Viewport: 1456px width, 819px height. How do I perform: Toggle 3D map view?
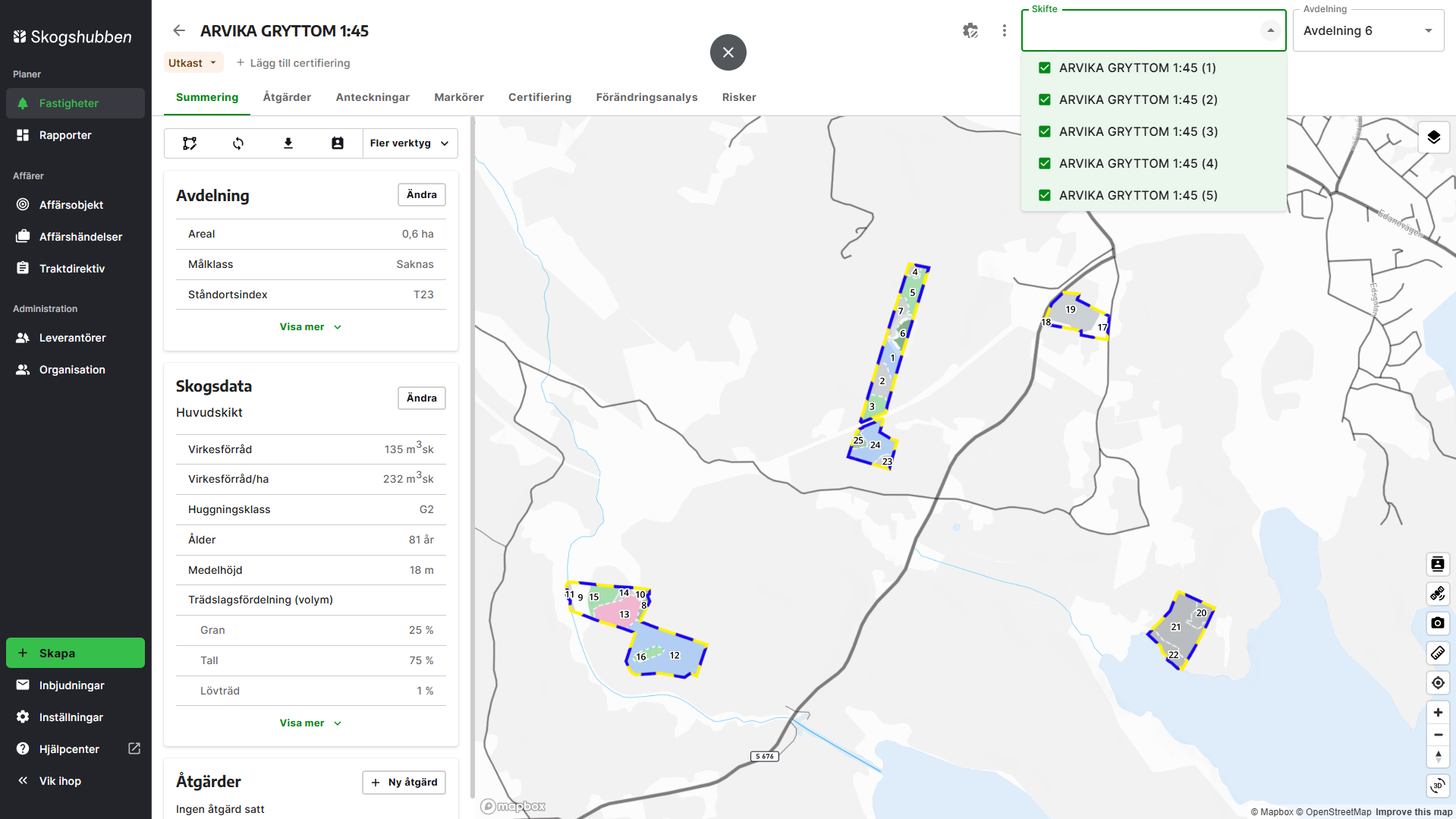coord(1439,786)
